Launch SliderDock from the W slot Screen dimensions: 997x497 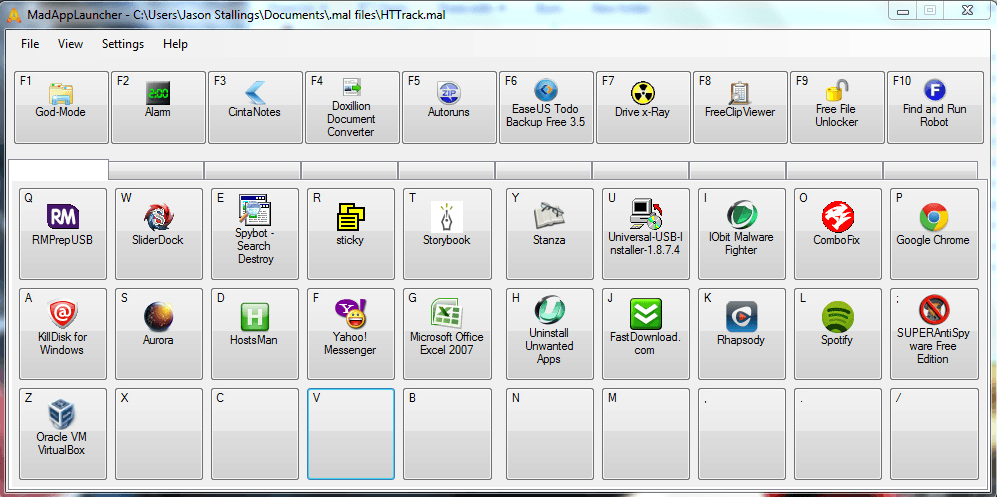tap(159, 234)
